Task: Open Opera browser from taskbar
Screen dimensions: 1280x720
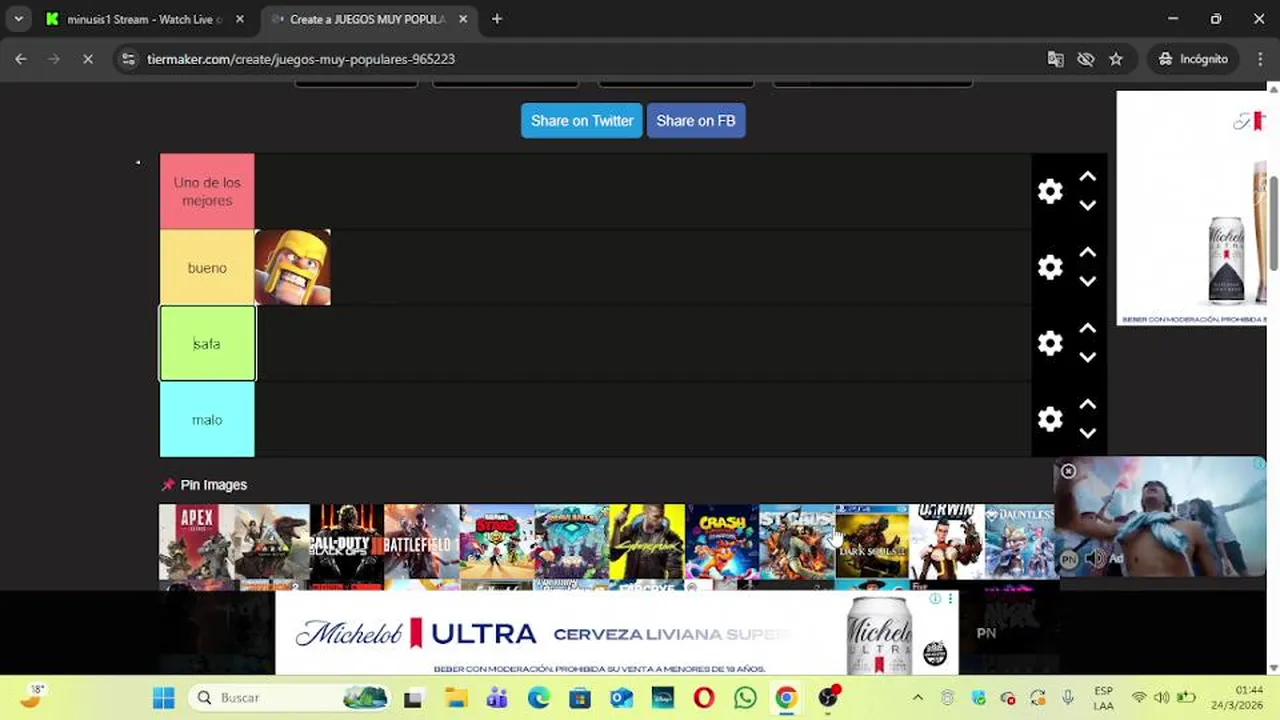Action: coord(704,698)
